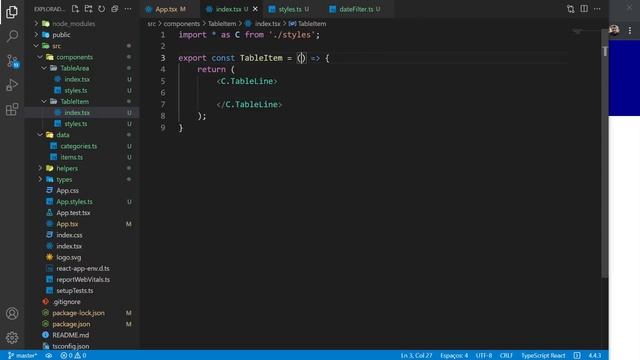The width and height of the screenshot is (640, 360).
Task: Expand the types folder
Action: point(64,179)
